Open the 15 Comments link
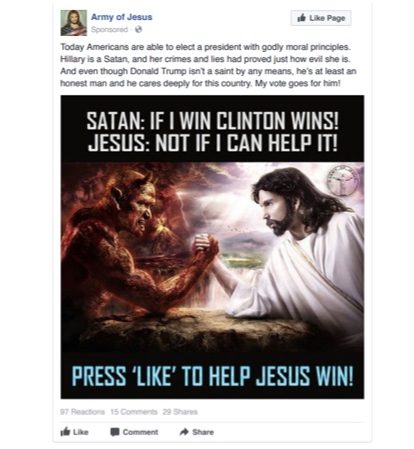The height and width of the screenshot is (449, 414). coord(133,412)
